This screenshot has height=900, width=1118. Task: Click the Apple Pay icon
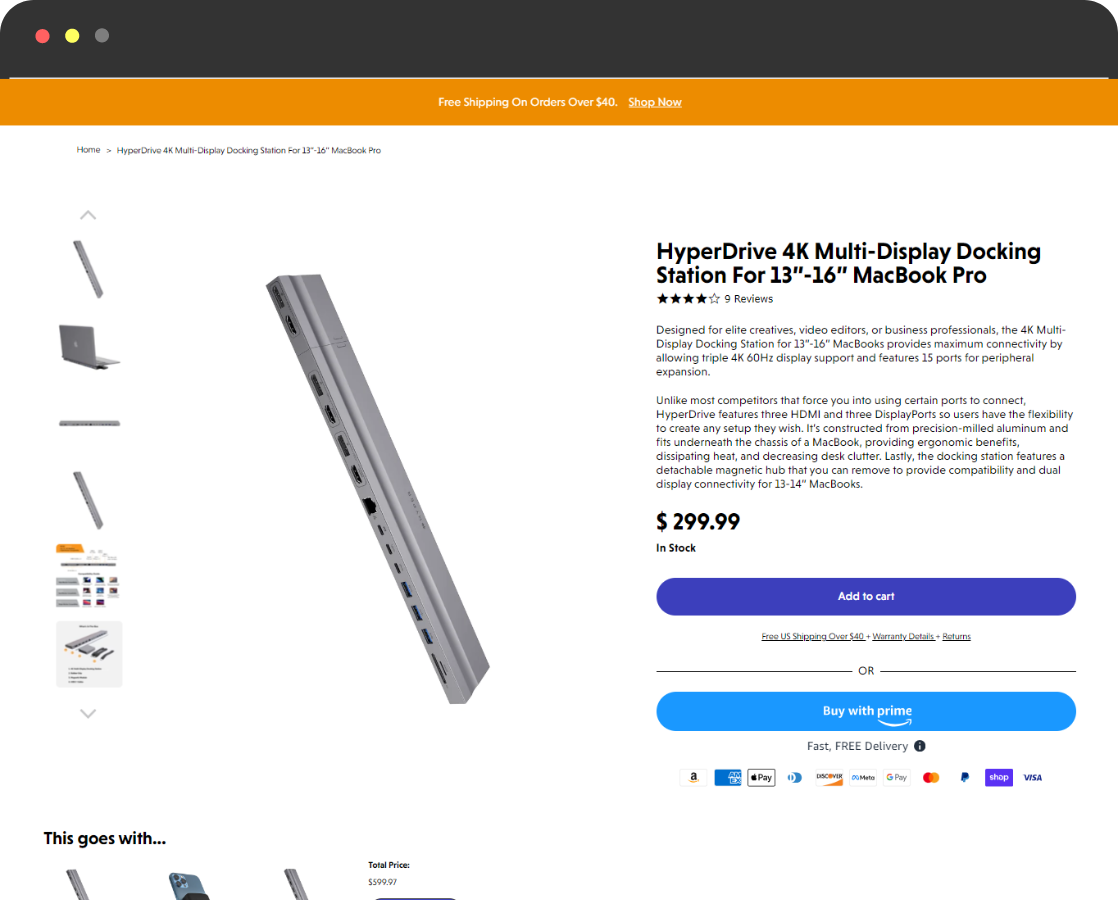[761, 777]
